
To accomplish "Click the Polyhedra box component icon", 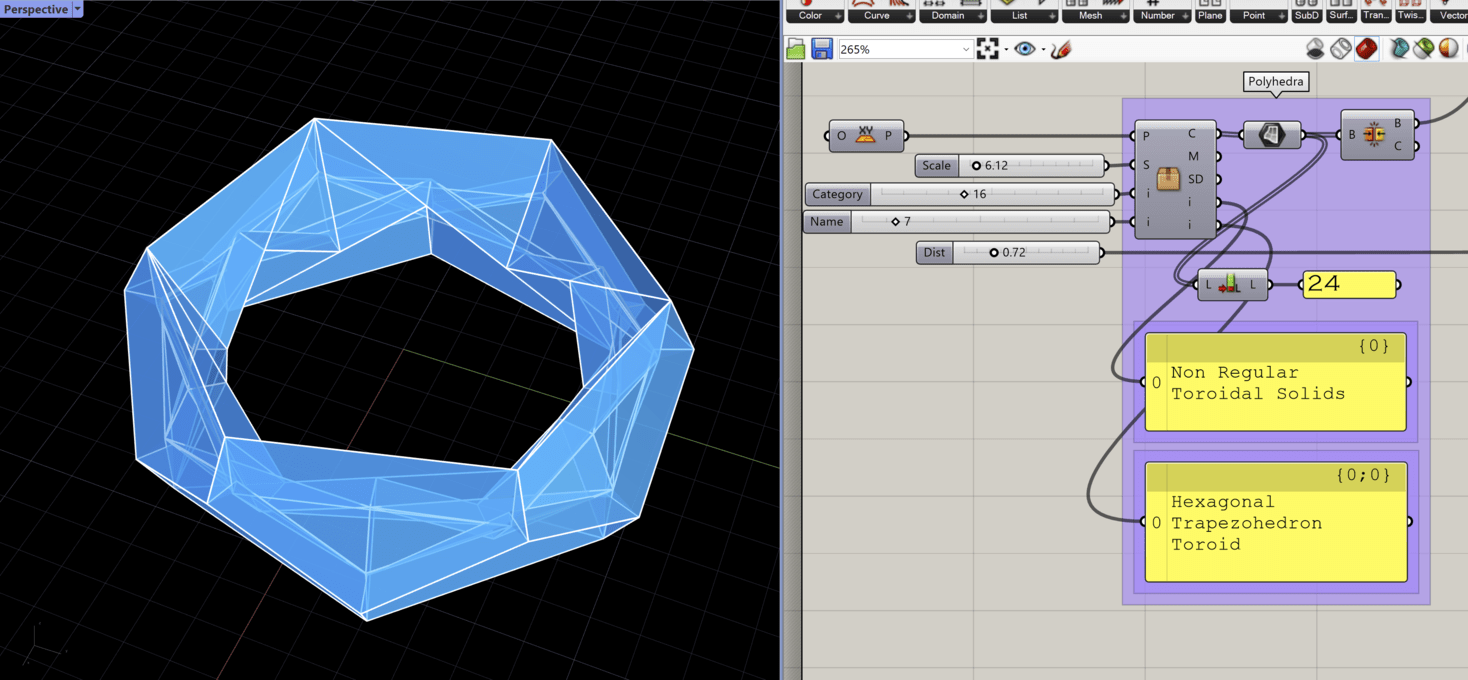I will click(1167, 179).
